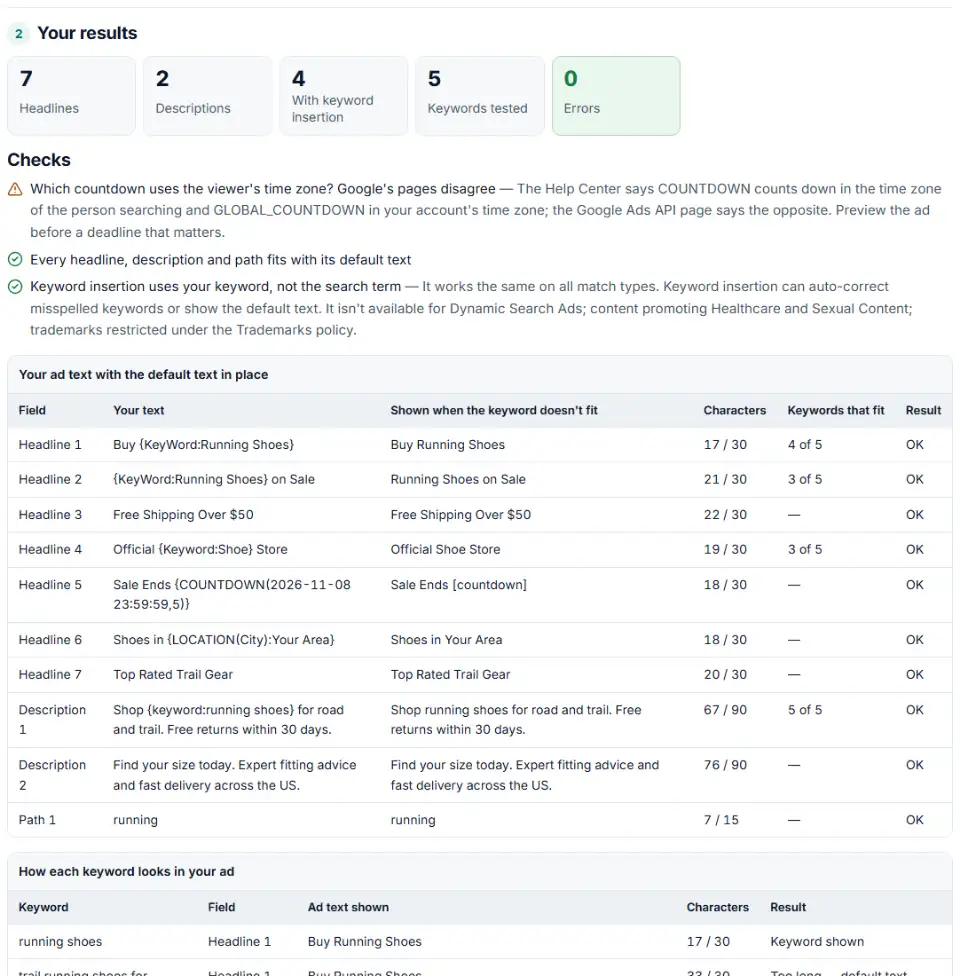Click 'Shown when the keyword doesn't fit' header
This screenshot has width=960, height=976.
494,410
